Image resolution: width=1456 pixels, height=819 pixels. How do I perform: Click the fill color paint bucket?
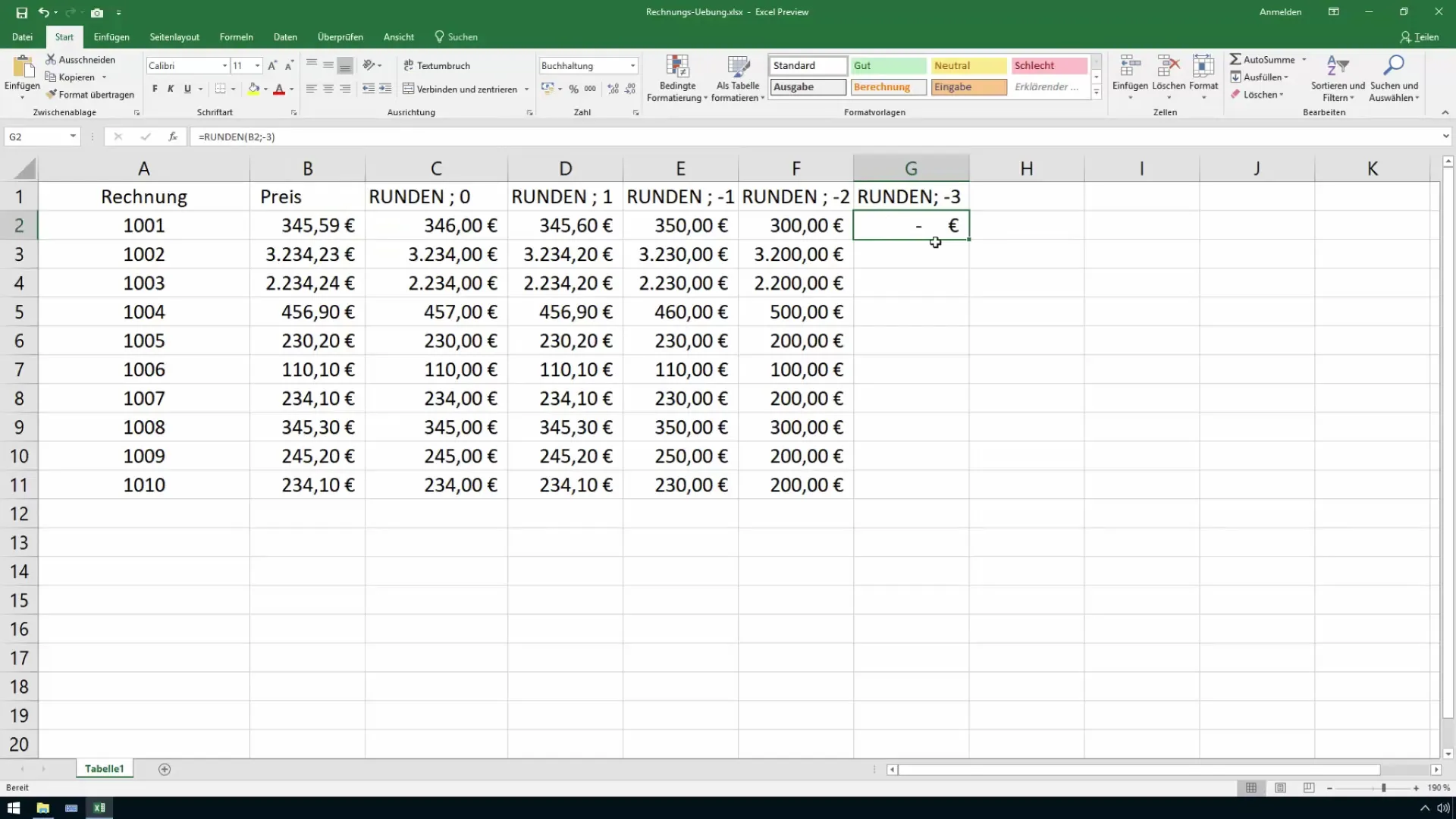coord(254,89)
